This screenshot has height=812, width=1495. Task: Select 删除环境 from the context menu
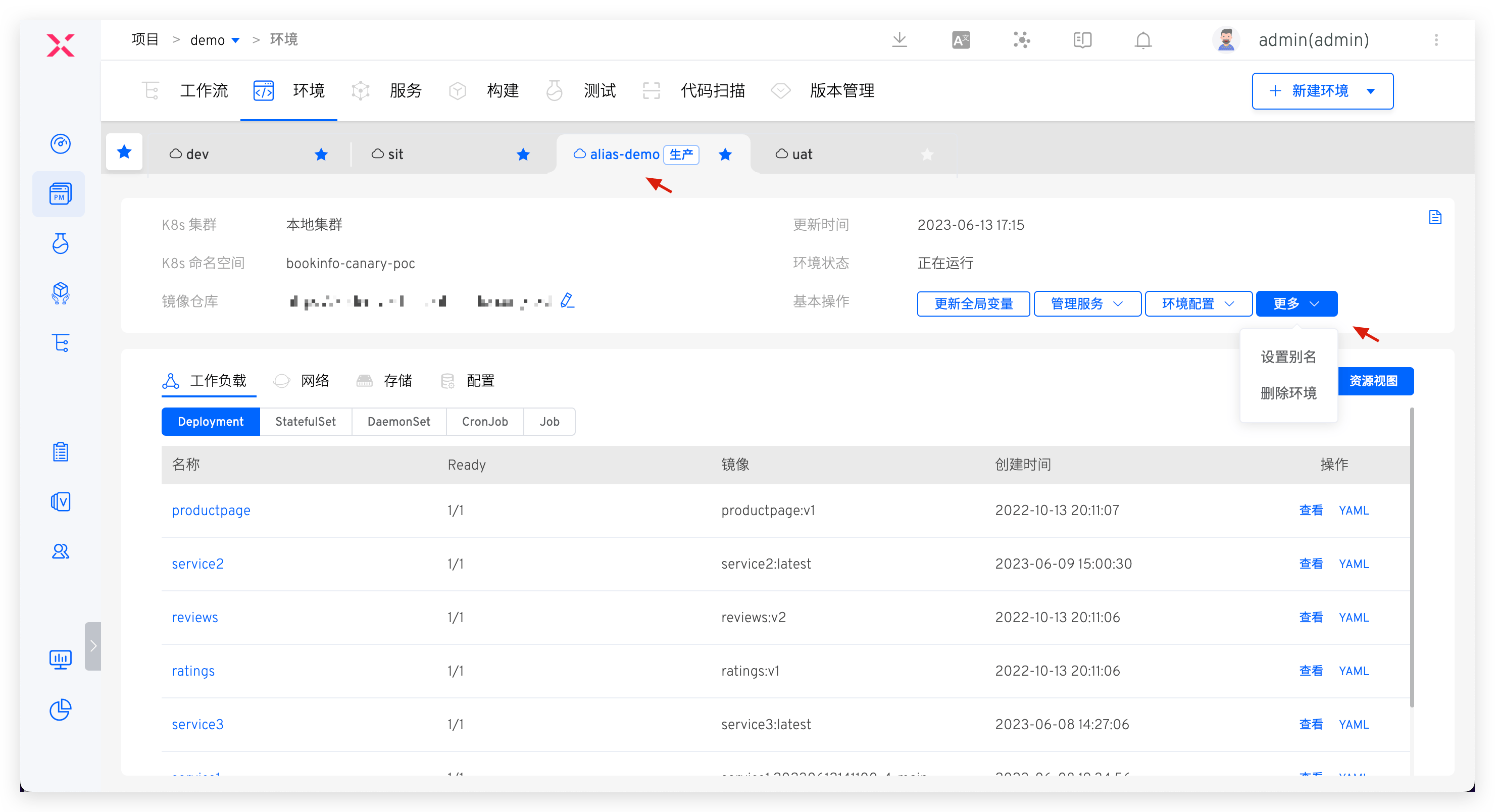1288,393
